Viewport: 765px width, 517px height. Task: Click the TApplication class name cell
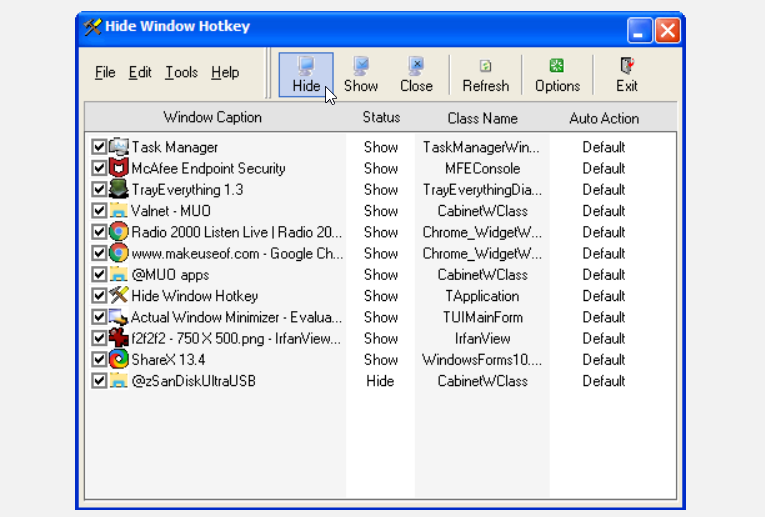(x=482, y=296)
